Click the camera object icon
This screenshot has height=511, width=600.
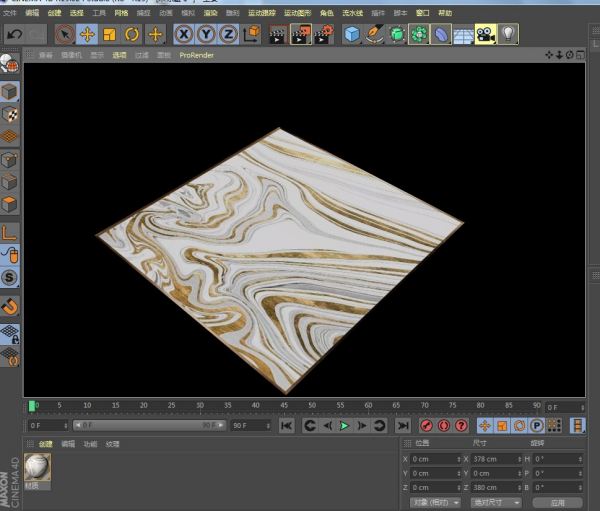[485, 34]
